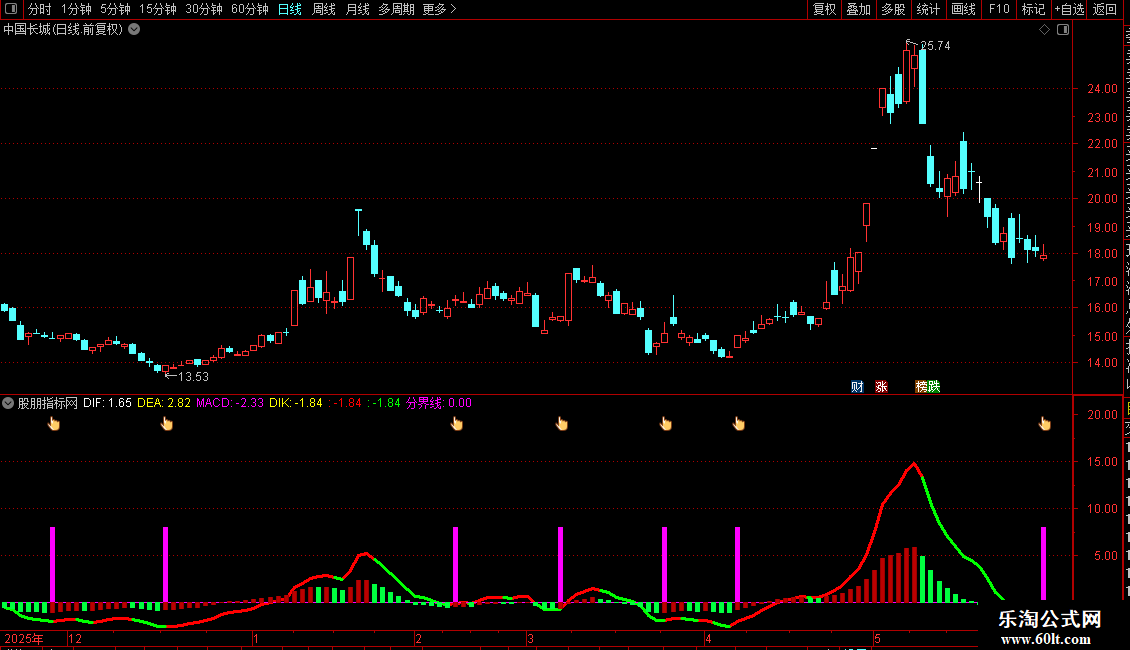Click the month 3 marker on time axis

click(x=530, y=638)
